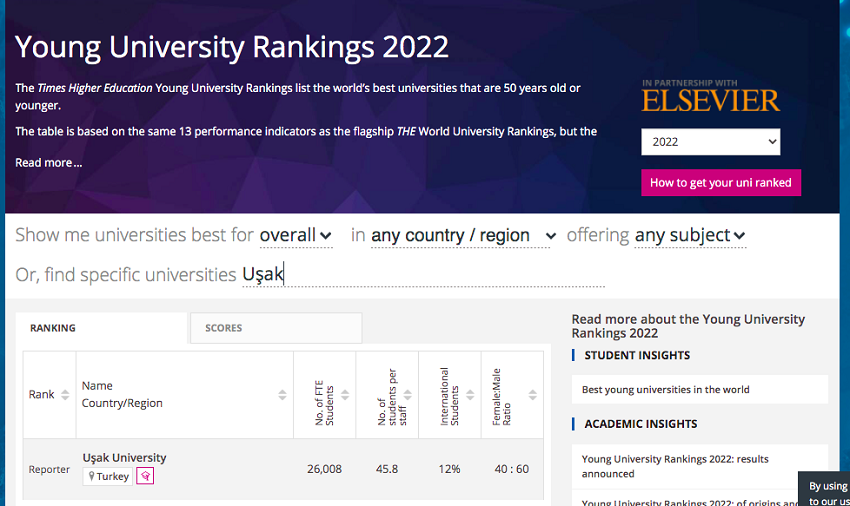Open the Uşak University link
The width and height of the screenshot is (850, 506).
pyautogui.click(x=125, y=458)
